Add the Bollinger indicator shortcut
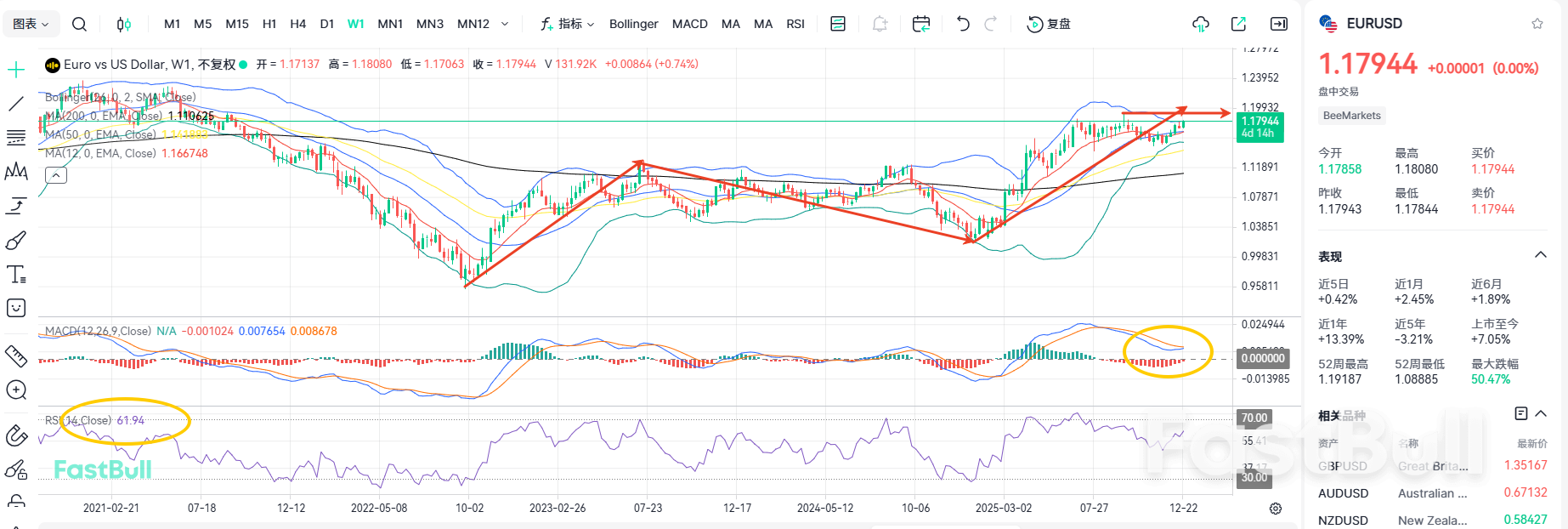 point(633,24)
